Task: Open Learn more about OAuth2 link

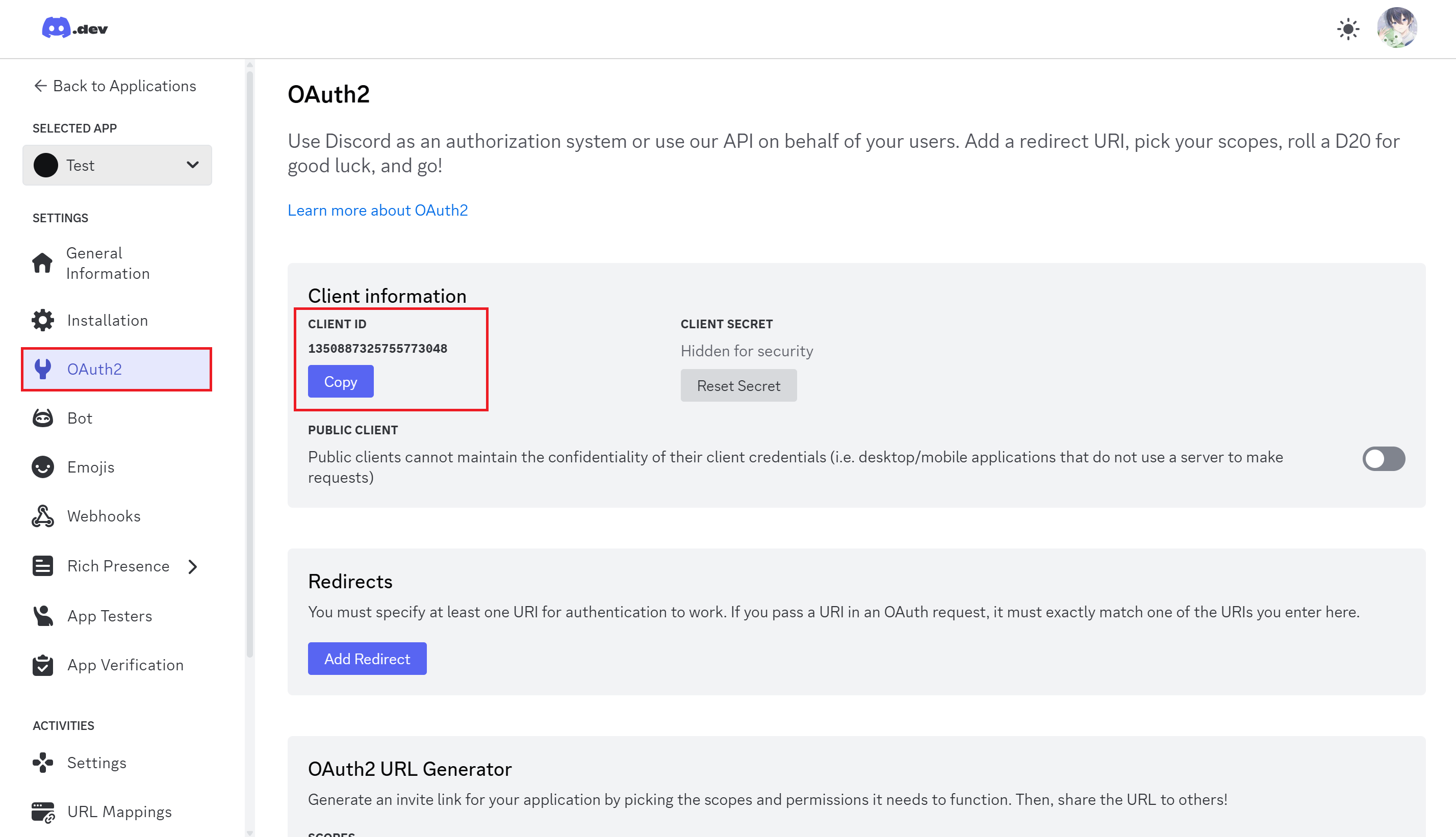Action: 377,211
